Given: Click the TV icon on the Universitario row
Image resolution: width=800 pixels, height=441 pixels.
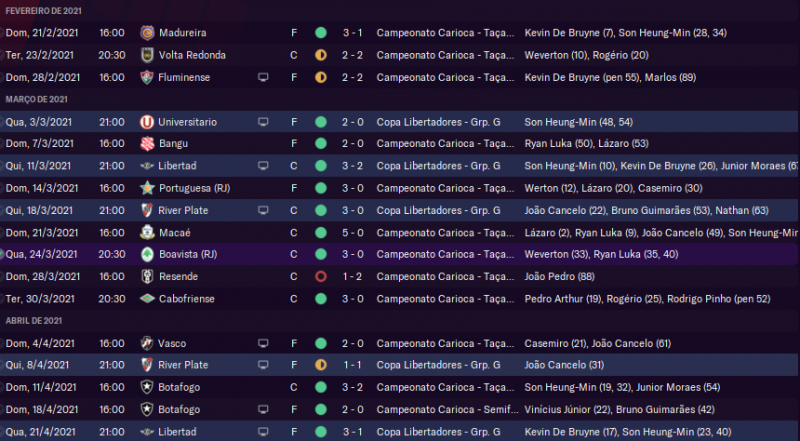Looking at the screenshot, I should pyautogui.click(x=263, y=121).
